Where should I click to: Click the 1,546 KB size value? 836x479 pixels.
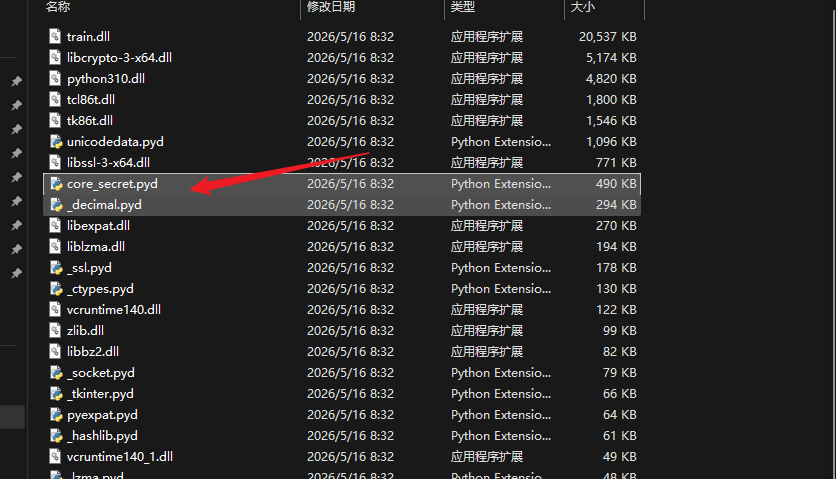(612, 121)
